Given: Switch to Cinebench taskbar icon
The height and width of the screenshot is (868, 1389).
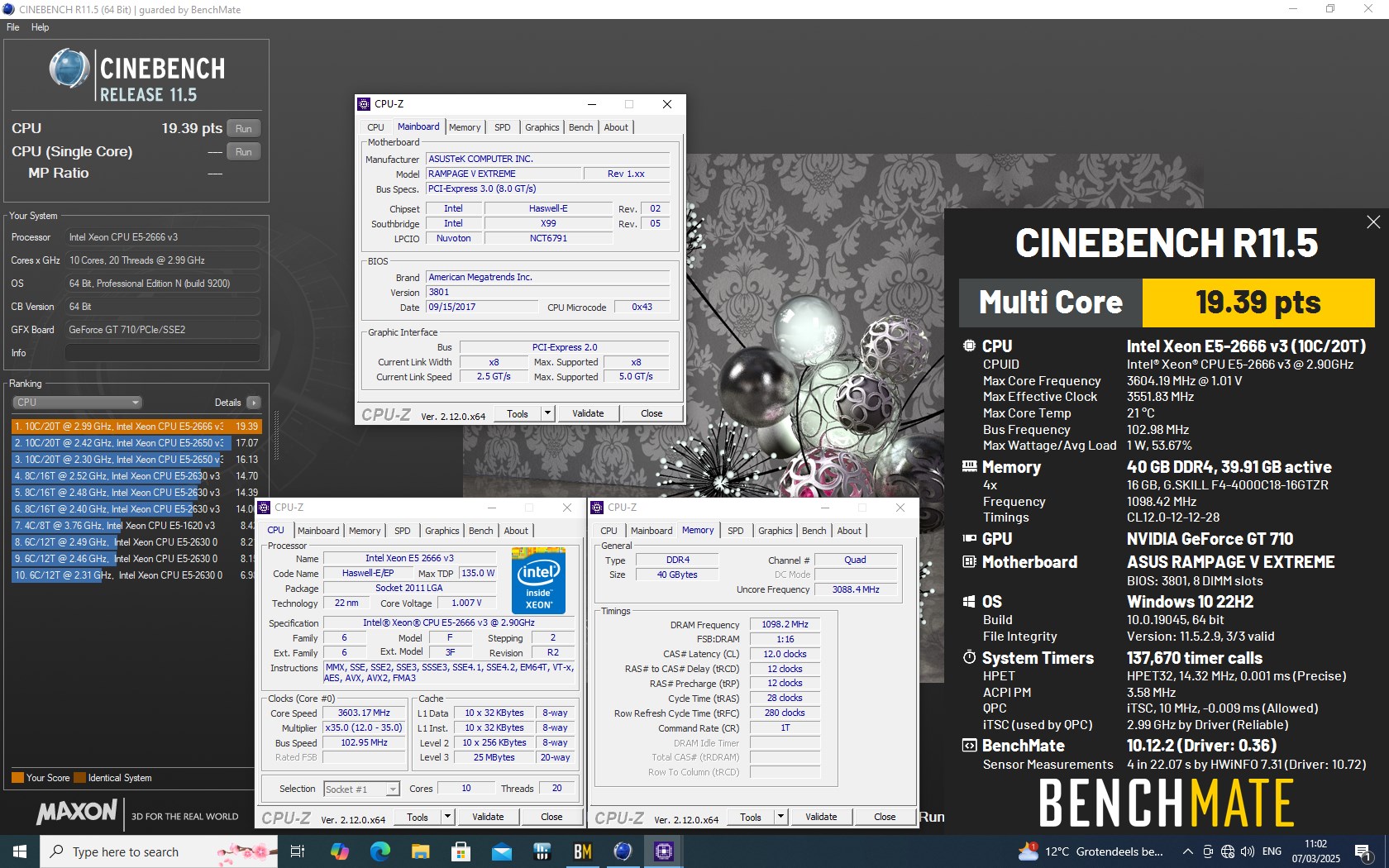Looking at the screenshot, I should tap(623, 851).
